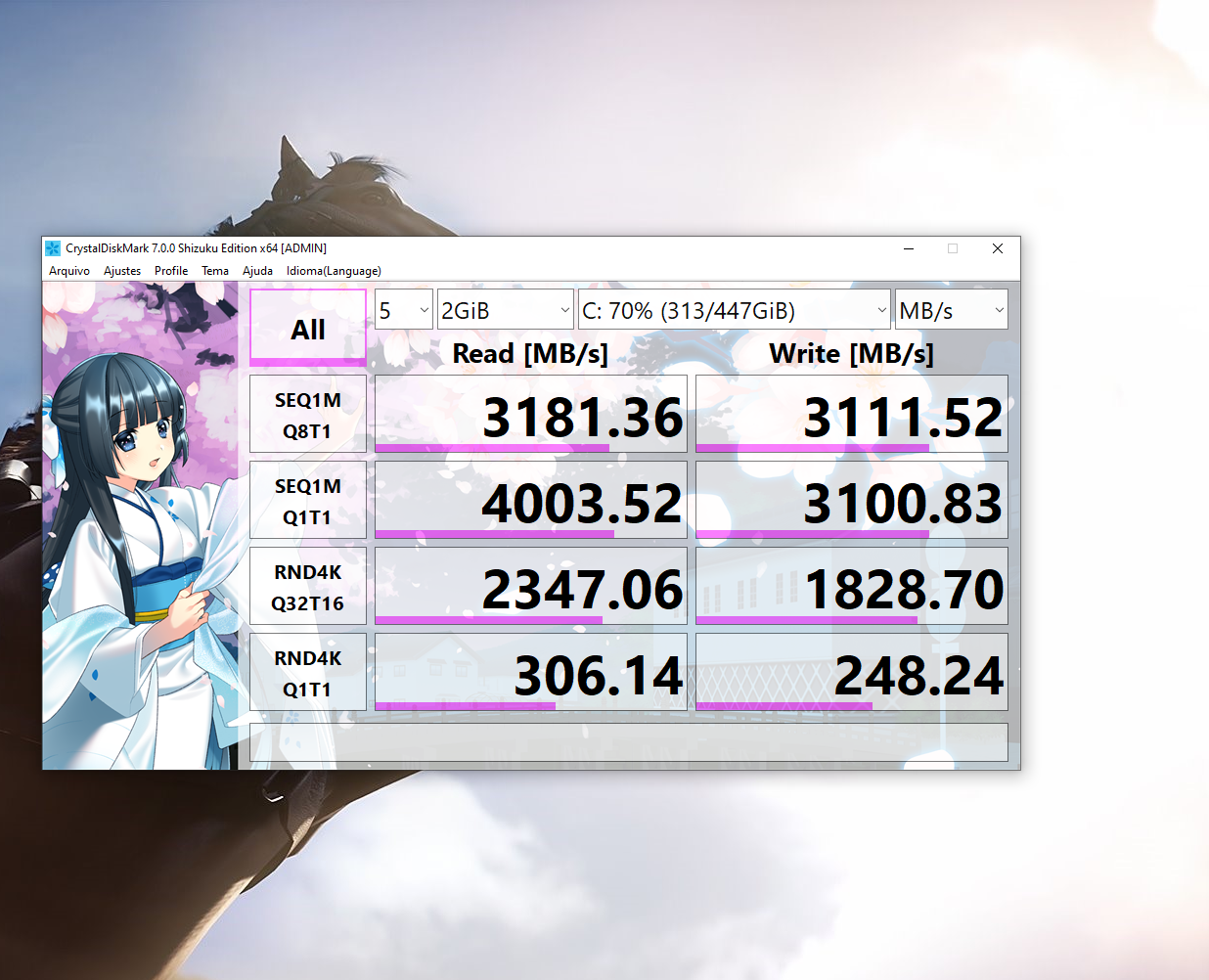Screen dimensions: 1209x980
Task: Run the SEQ1M Q8T1 test
Action: [x=308, y=414]
